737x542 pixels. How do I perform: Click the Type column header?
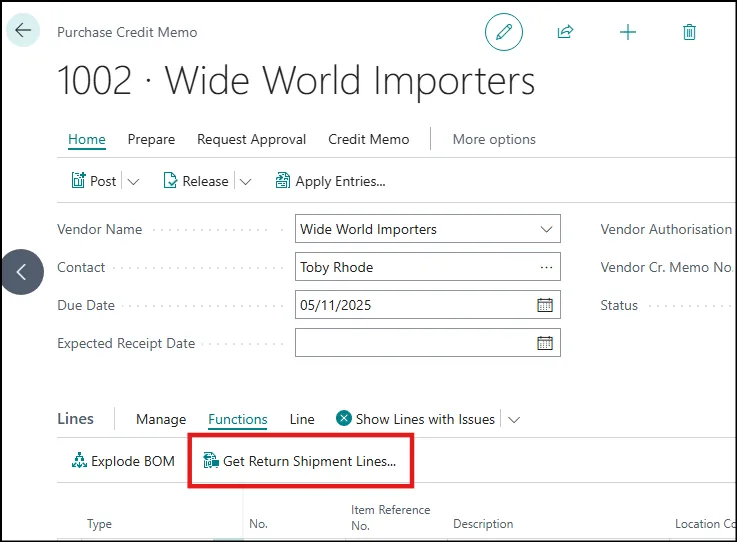pos(99,524)
